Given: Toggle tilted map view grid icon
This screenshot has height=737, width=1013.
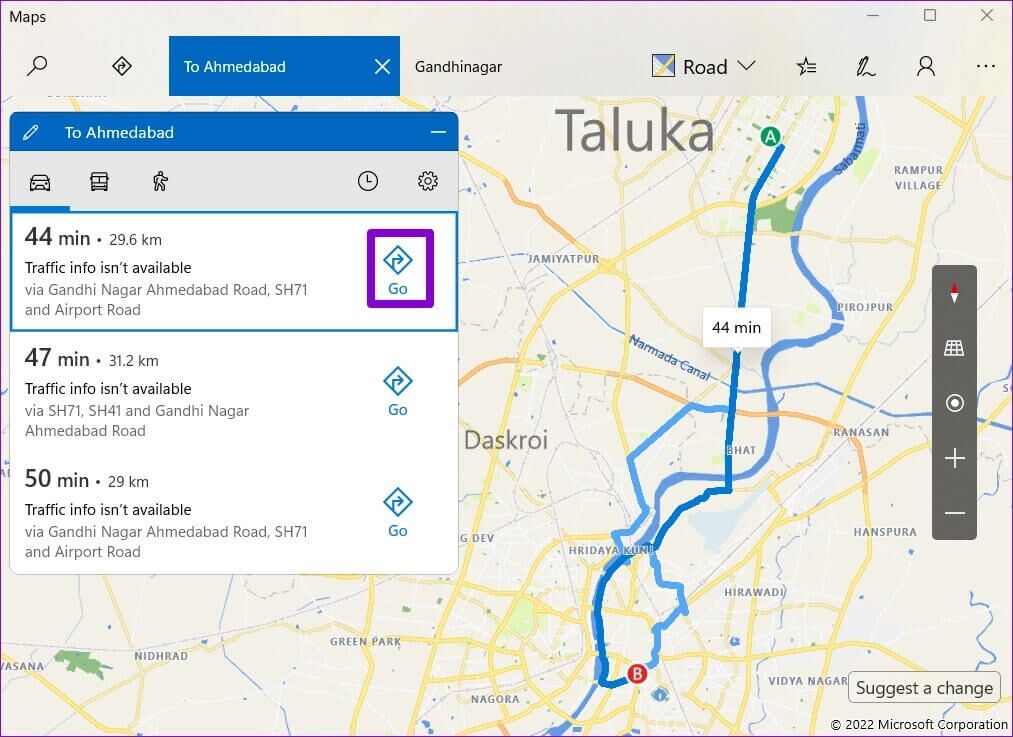Looking at the screenshot, I should pos(954,348).
